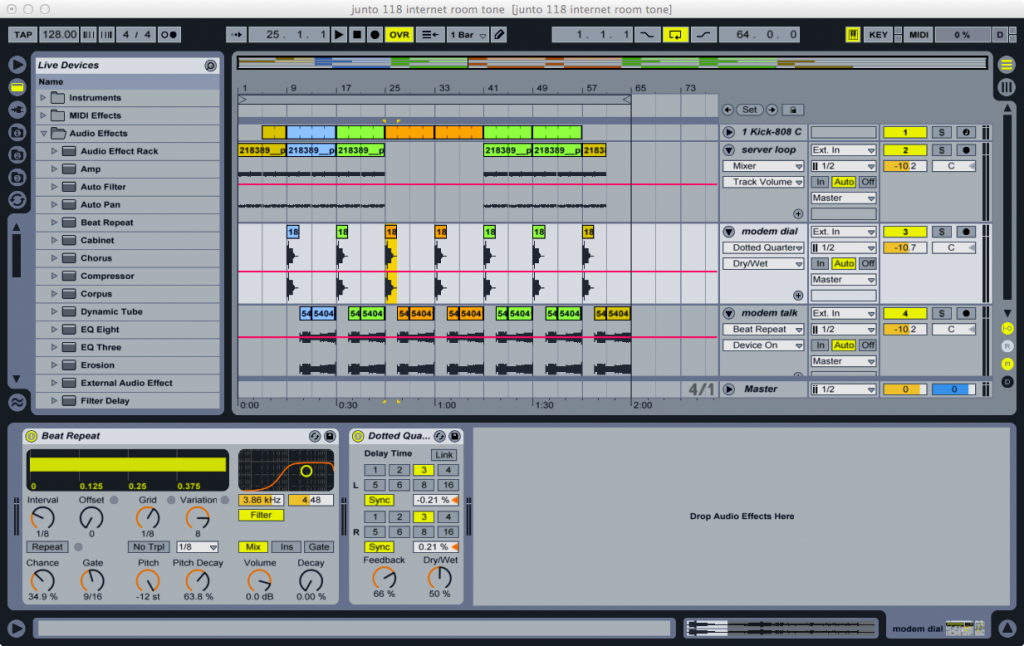Image resolution: width=1024 pixels, height=646 pixels.
Task: Arm the modem dial track
Action: [x=966, y=232]
